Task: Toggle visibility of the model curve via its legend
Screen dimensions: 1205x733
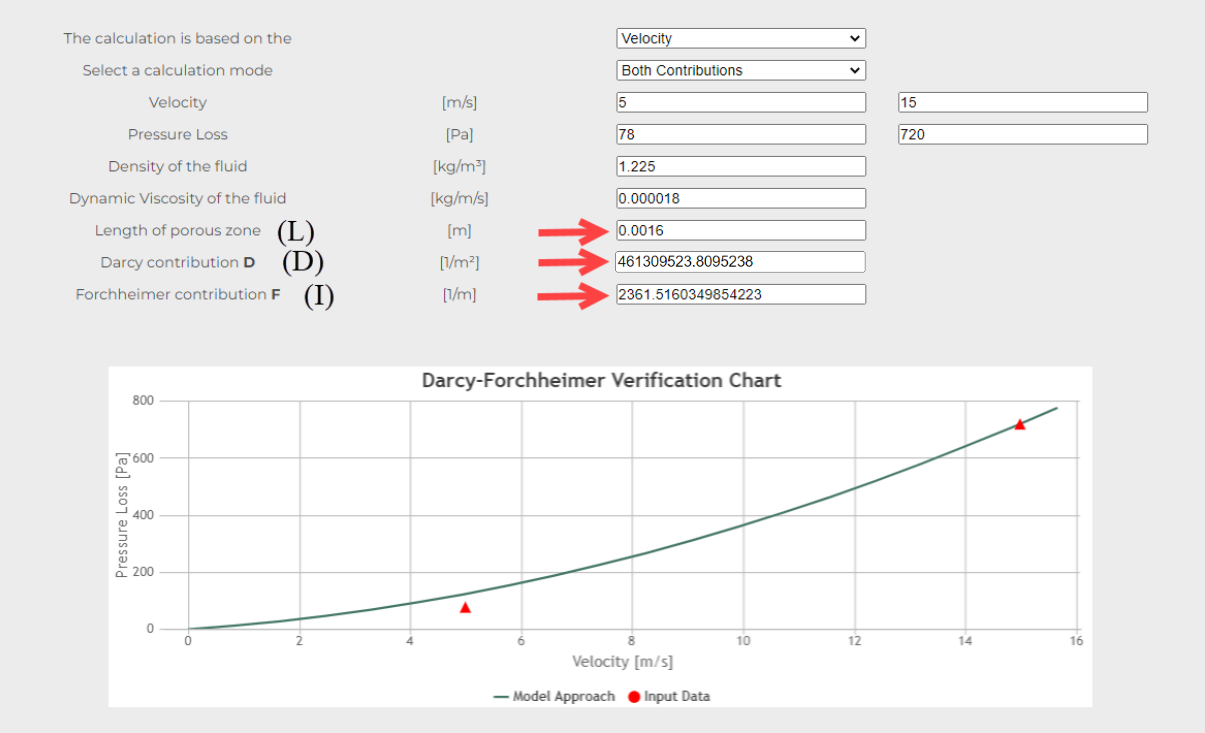Action: (528, 696)
